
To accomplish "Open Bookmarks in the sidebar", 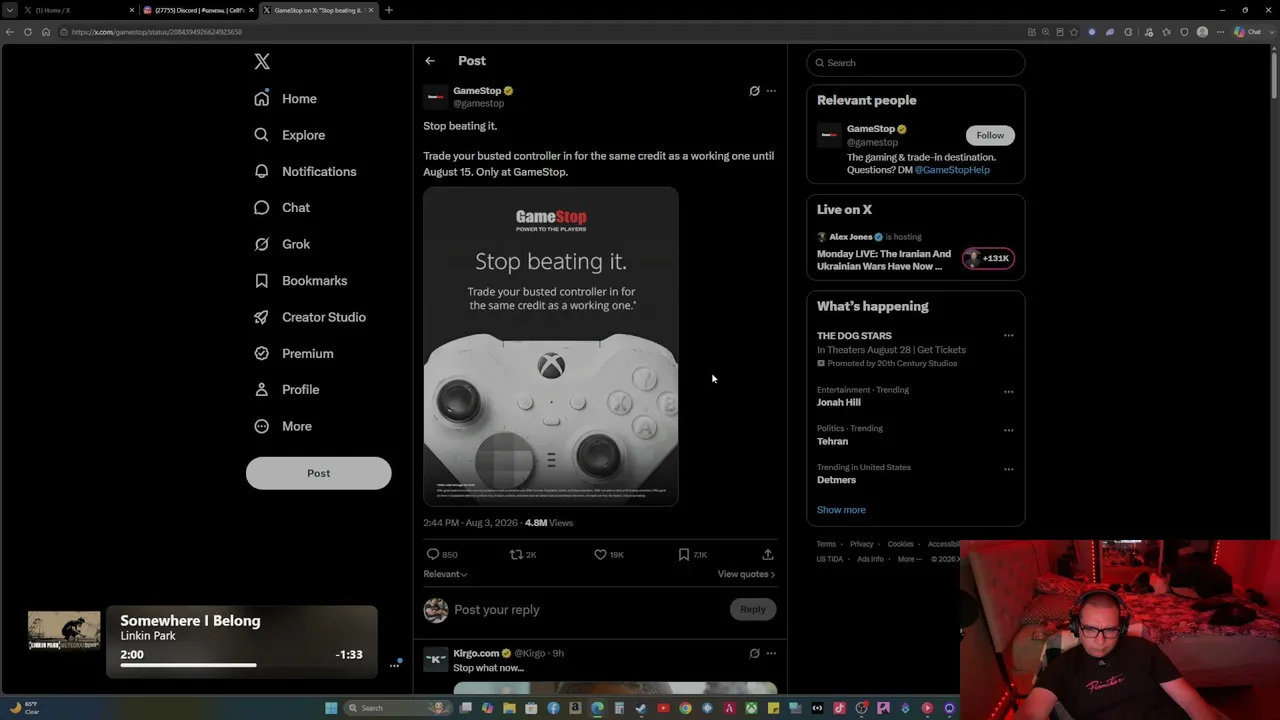I will pyautogui.click(x=300, y=281).
